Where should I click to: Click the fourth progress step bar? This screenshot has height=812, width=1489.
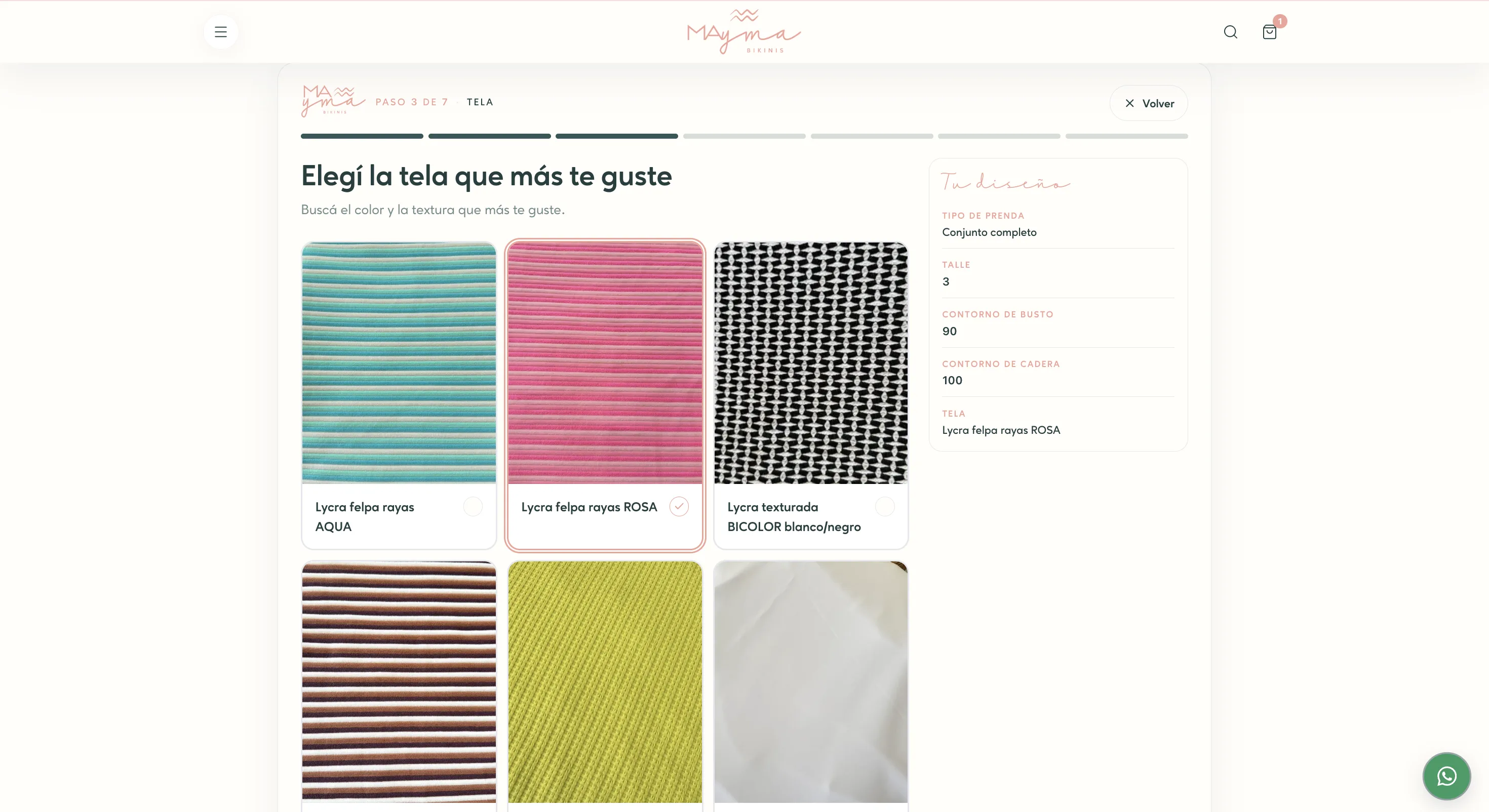coord(745,136)
